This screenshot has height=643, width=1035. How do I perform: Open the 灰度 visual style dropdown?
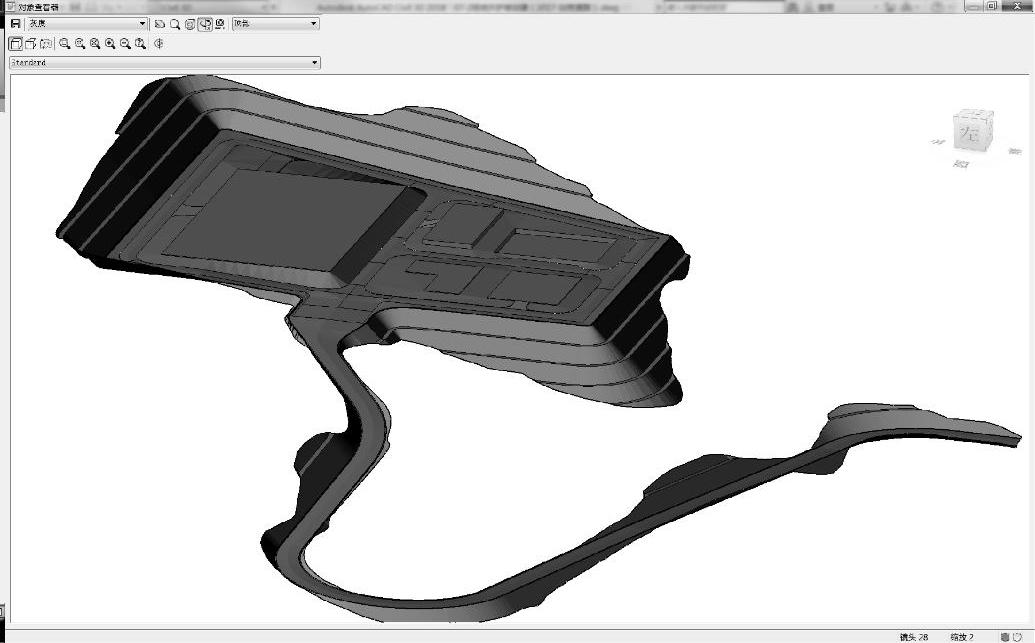(87, 24)
